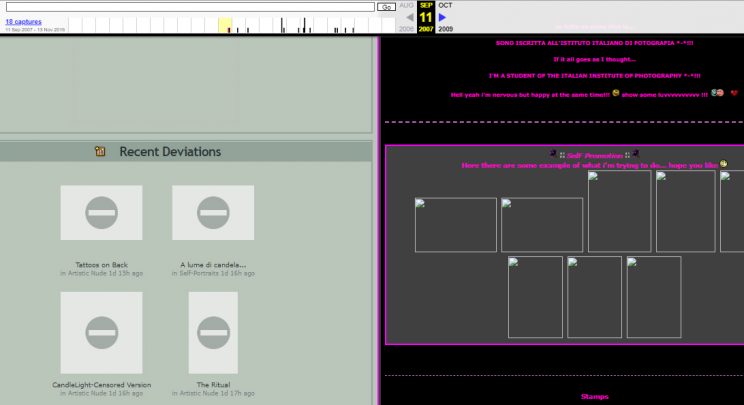The image size is (744, 405).
Task: Go to the next capture arrow
Action: pos(442,17)
